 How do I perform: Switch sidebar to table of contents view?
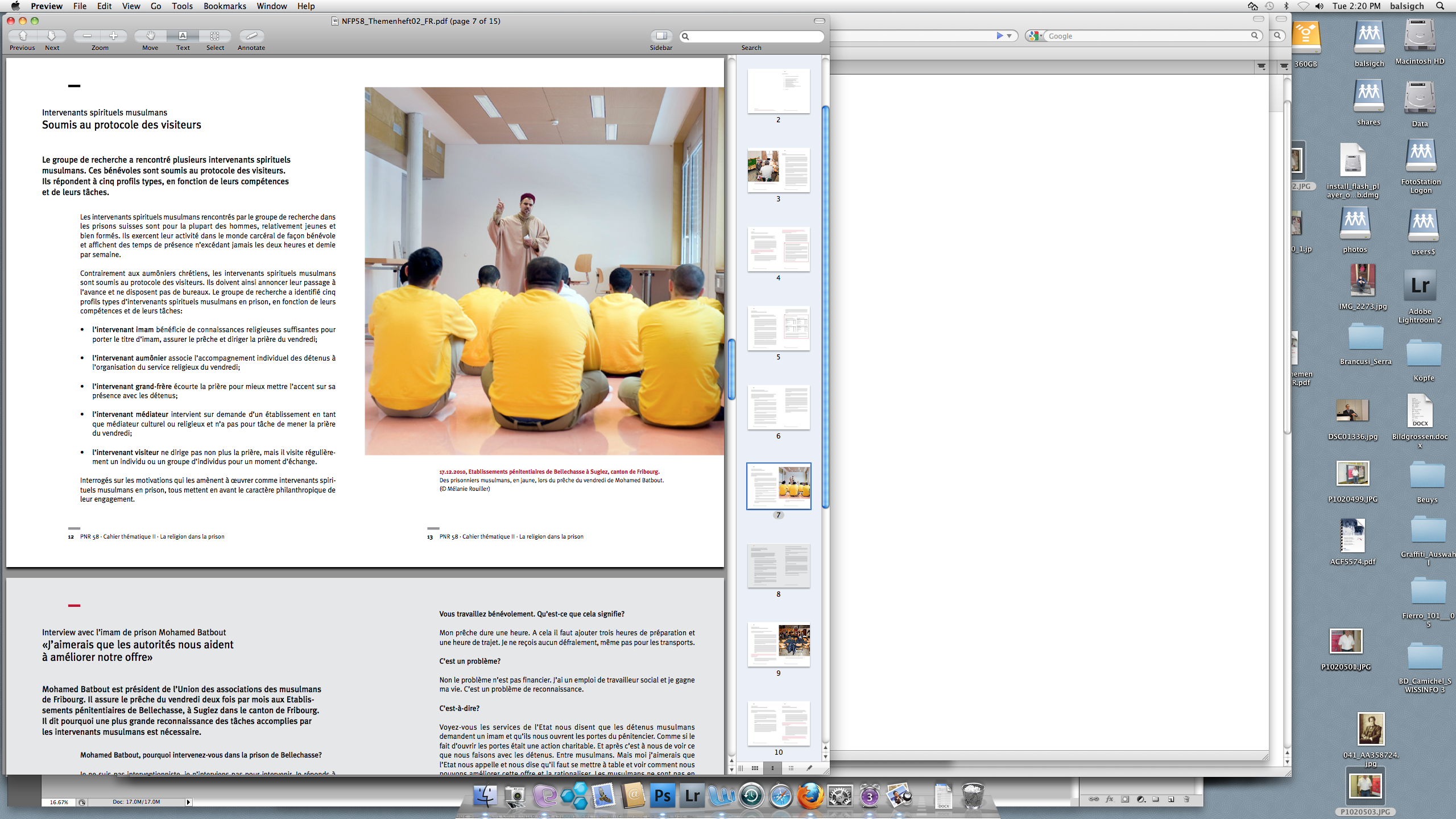coord(791,768)
